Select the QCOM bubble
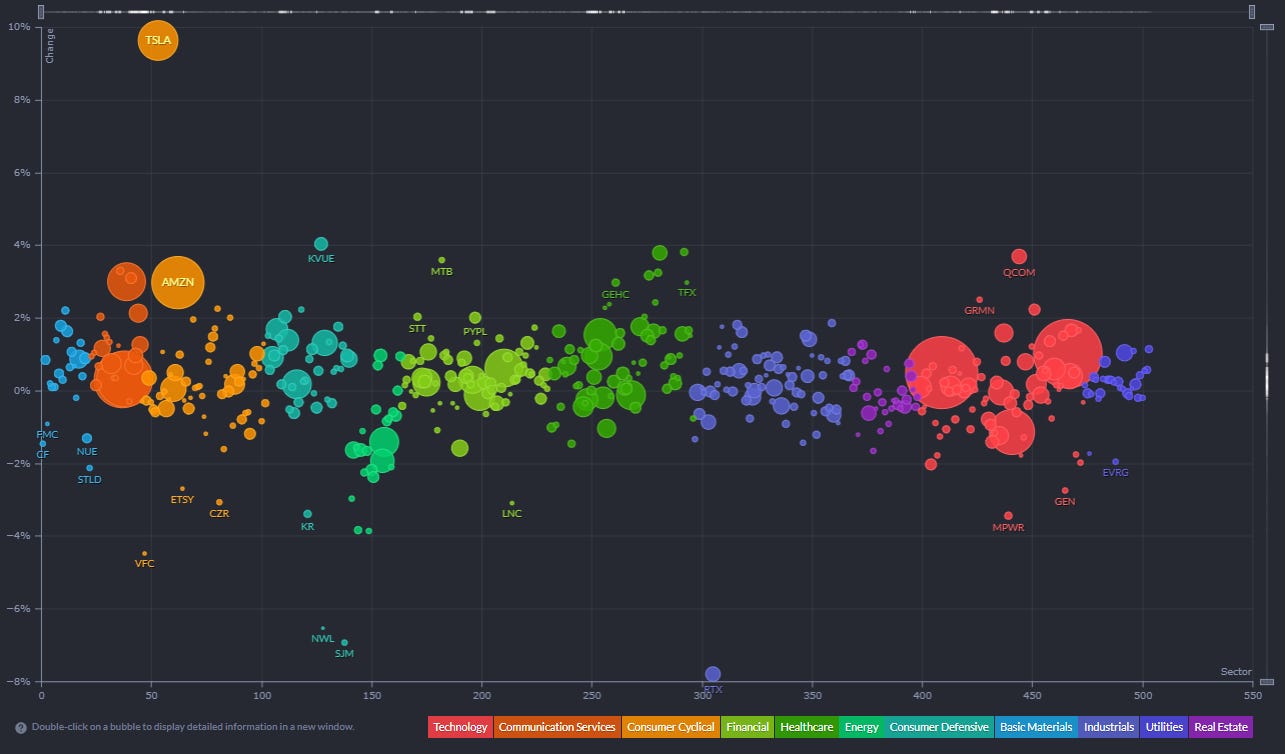Image resolution: width=1285 pixels, height=754 pixels. click(x=1019, y=257)
